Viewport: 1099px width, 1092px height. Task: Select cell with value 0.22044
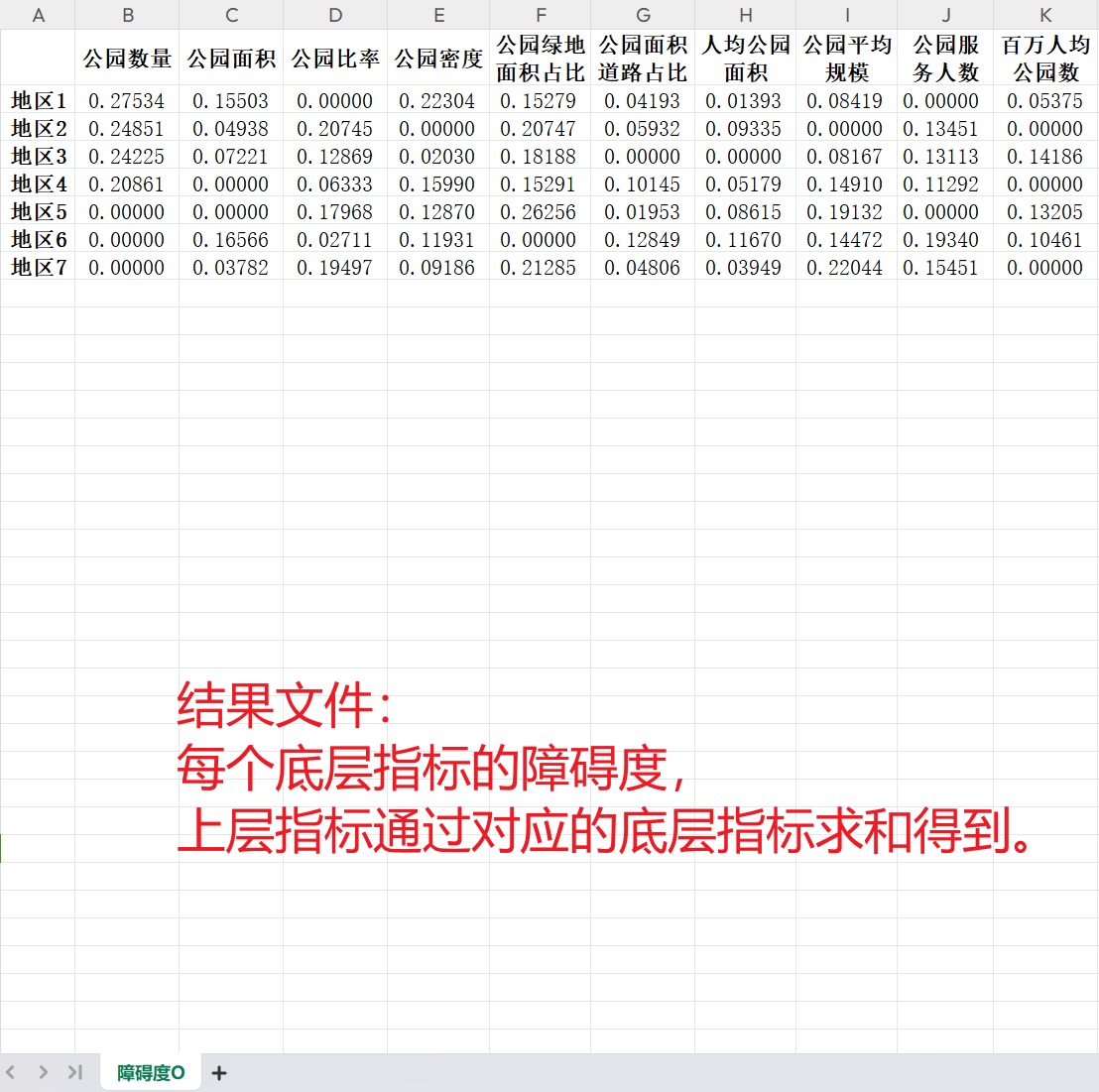[x=847, y=267]
